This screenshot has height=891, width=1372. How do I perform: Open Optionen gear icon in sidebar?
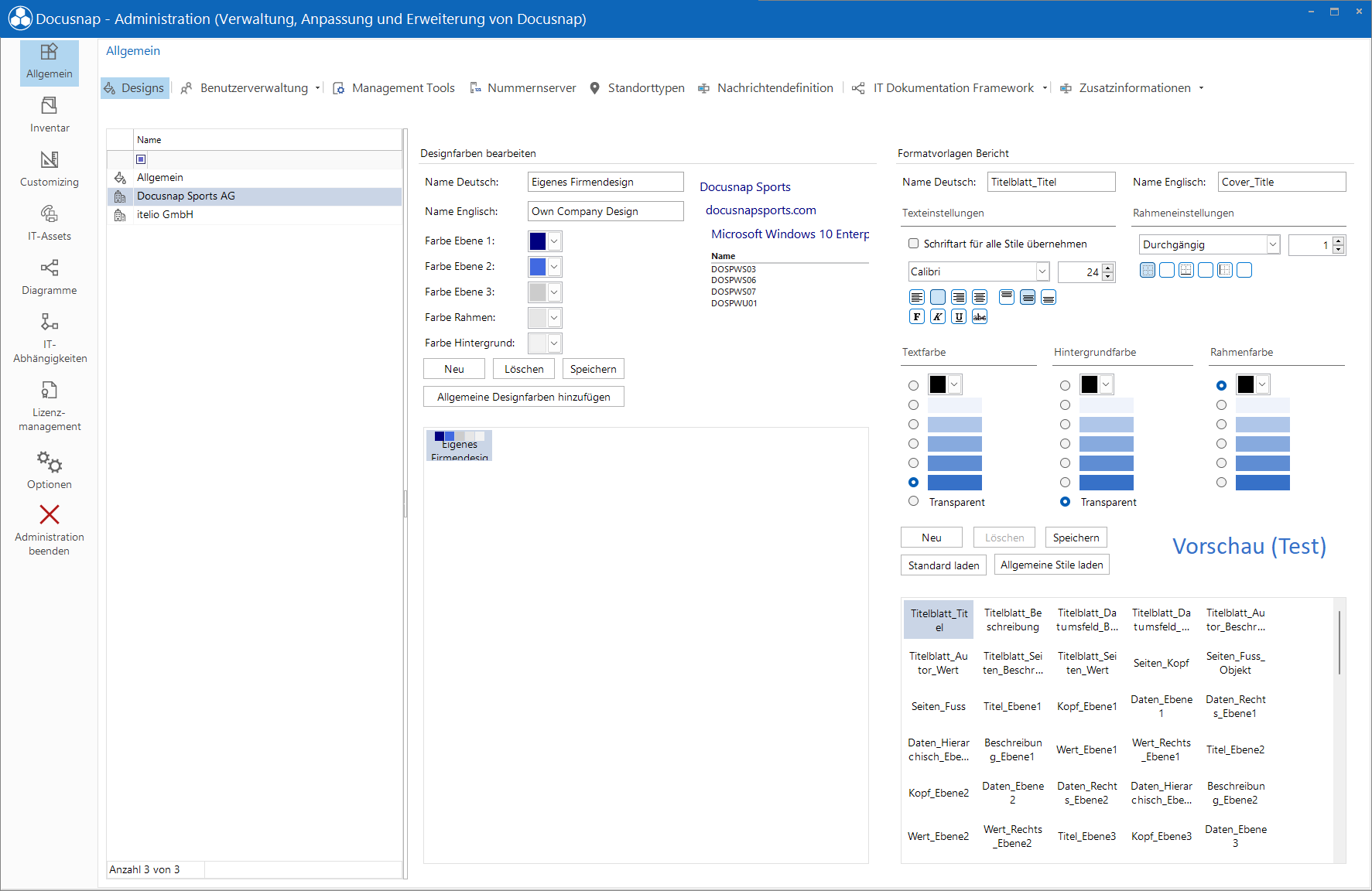pos(49,462)
